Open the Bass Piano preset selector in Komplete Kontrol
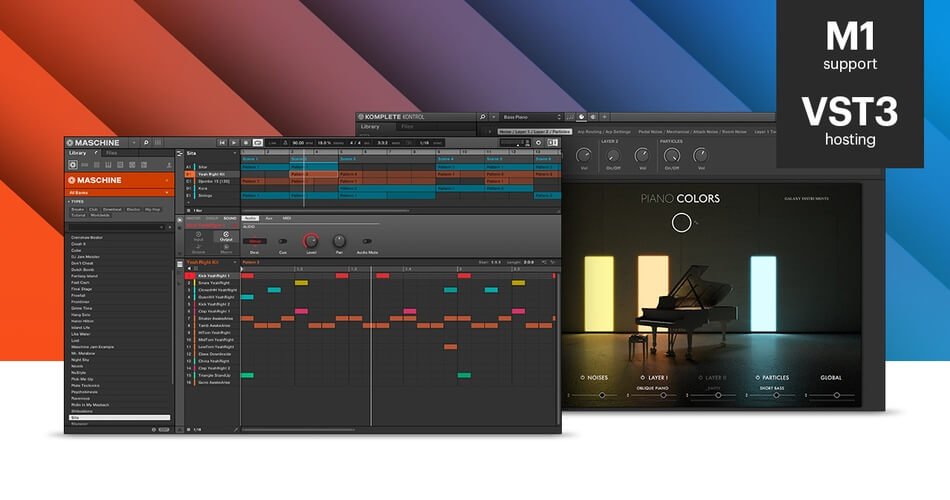950x500 pixels. [x=532, y=117]
